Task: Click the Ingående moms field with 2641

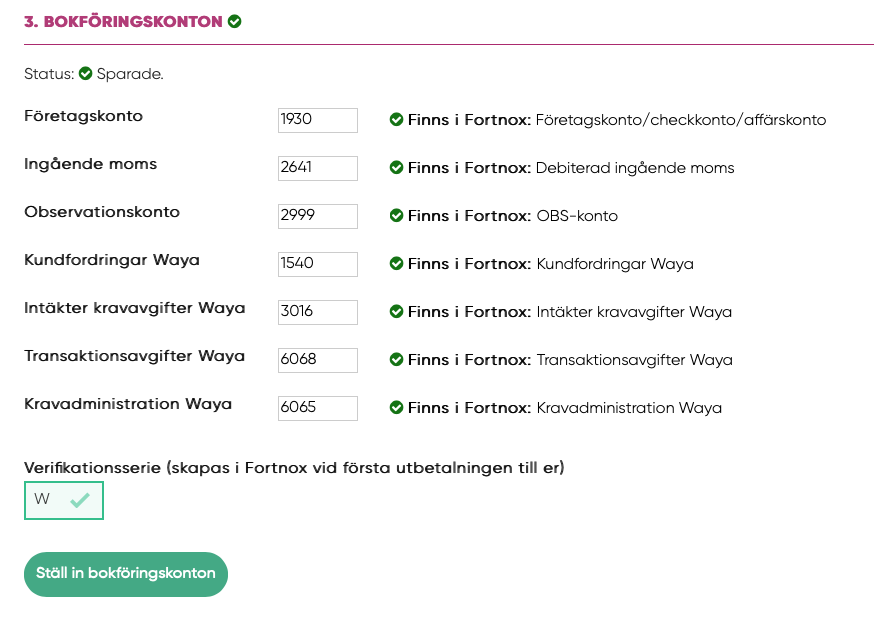Action: point(318,168)
